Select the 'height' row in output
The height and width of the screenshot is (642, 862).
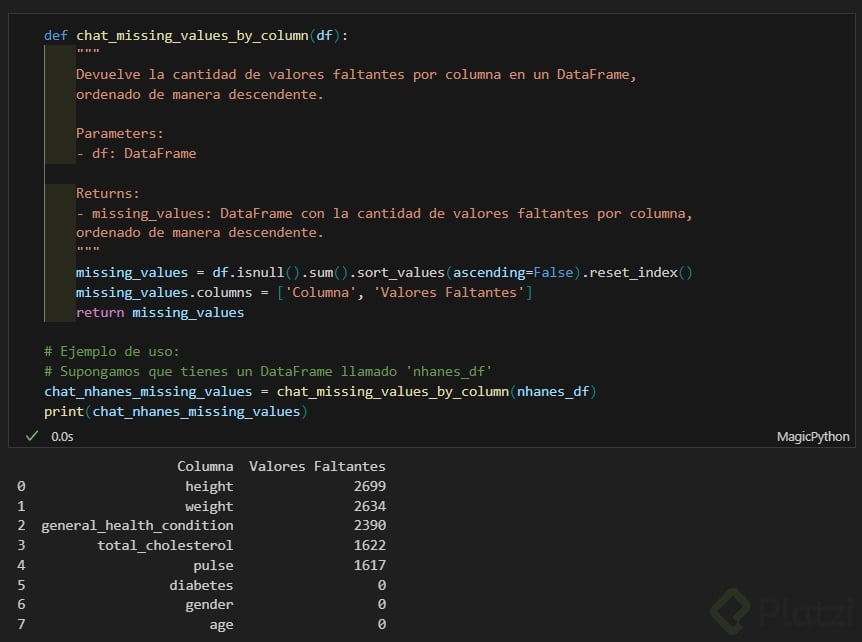pyautogui.click(x=209, y=486)
